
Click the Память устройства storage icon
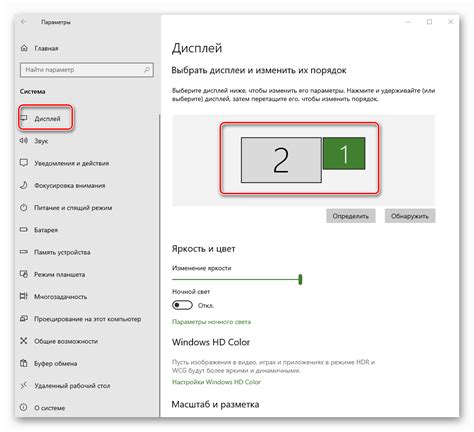pos(24,252)
